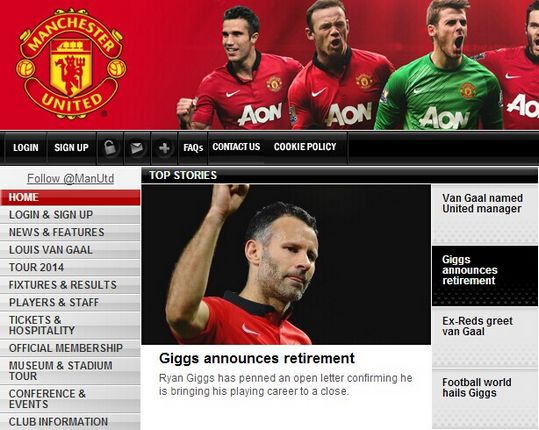Follow @ManUtd link
Screen dimensions: 539x430
click(70, 178)
